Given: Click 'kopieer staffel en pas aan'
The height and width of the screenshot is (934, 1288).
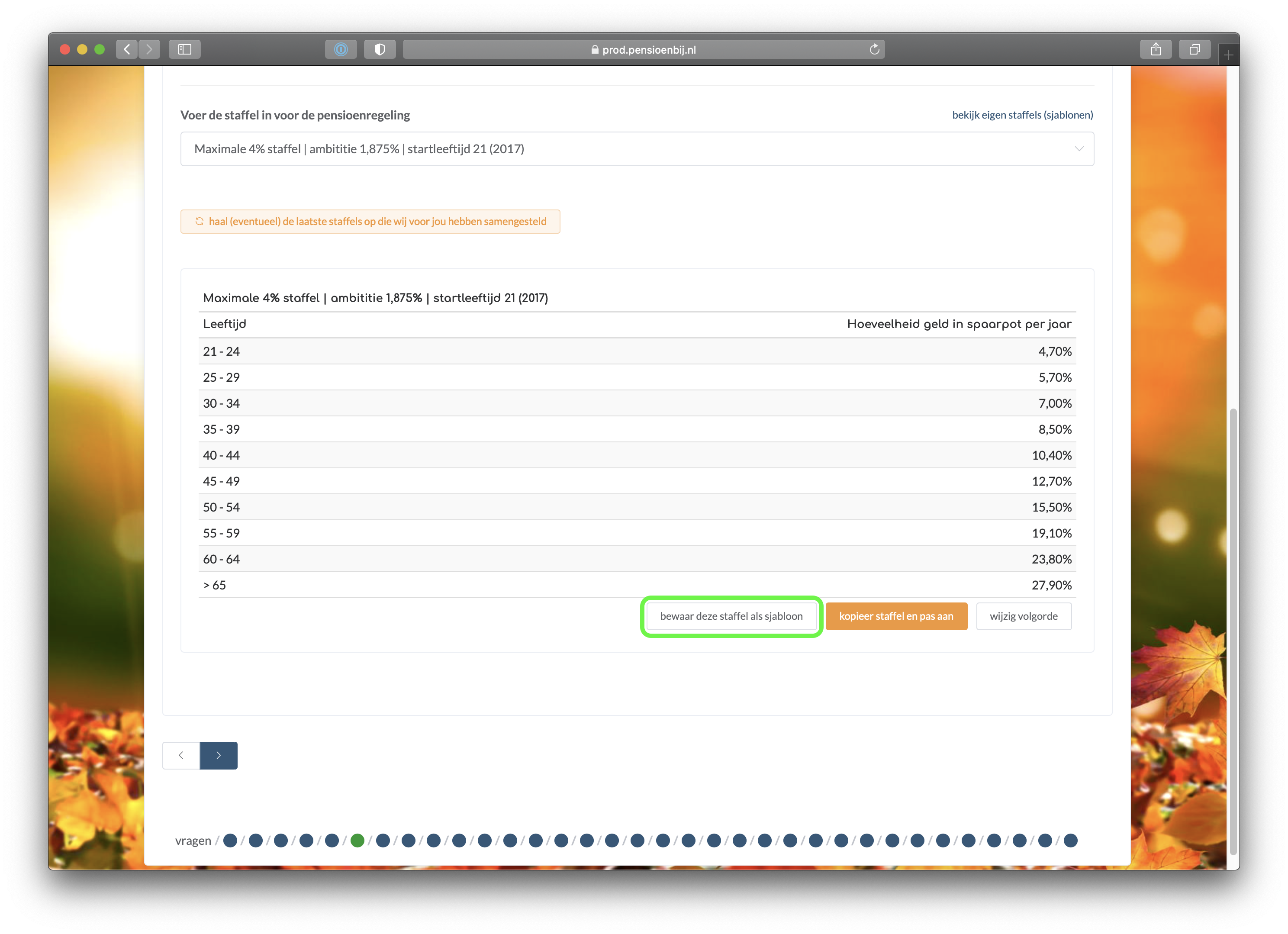Looking at the screenshot, I should (896, 616).
